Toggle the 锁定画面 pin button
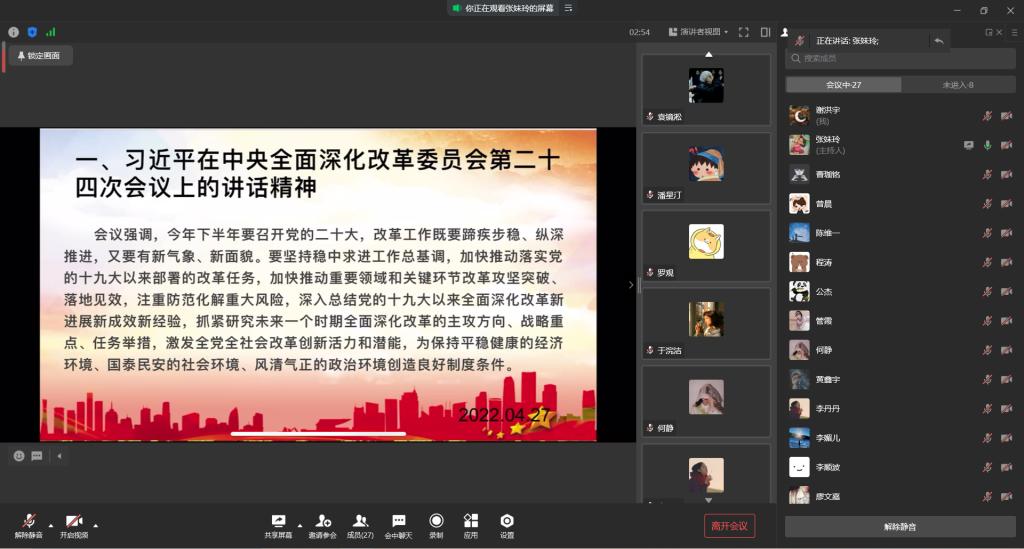 coord(39,56)
